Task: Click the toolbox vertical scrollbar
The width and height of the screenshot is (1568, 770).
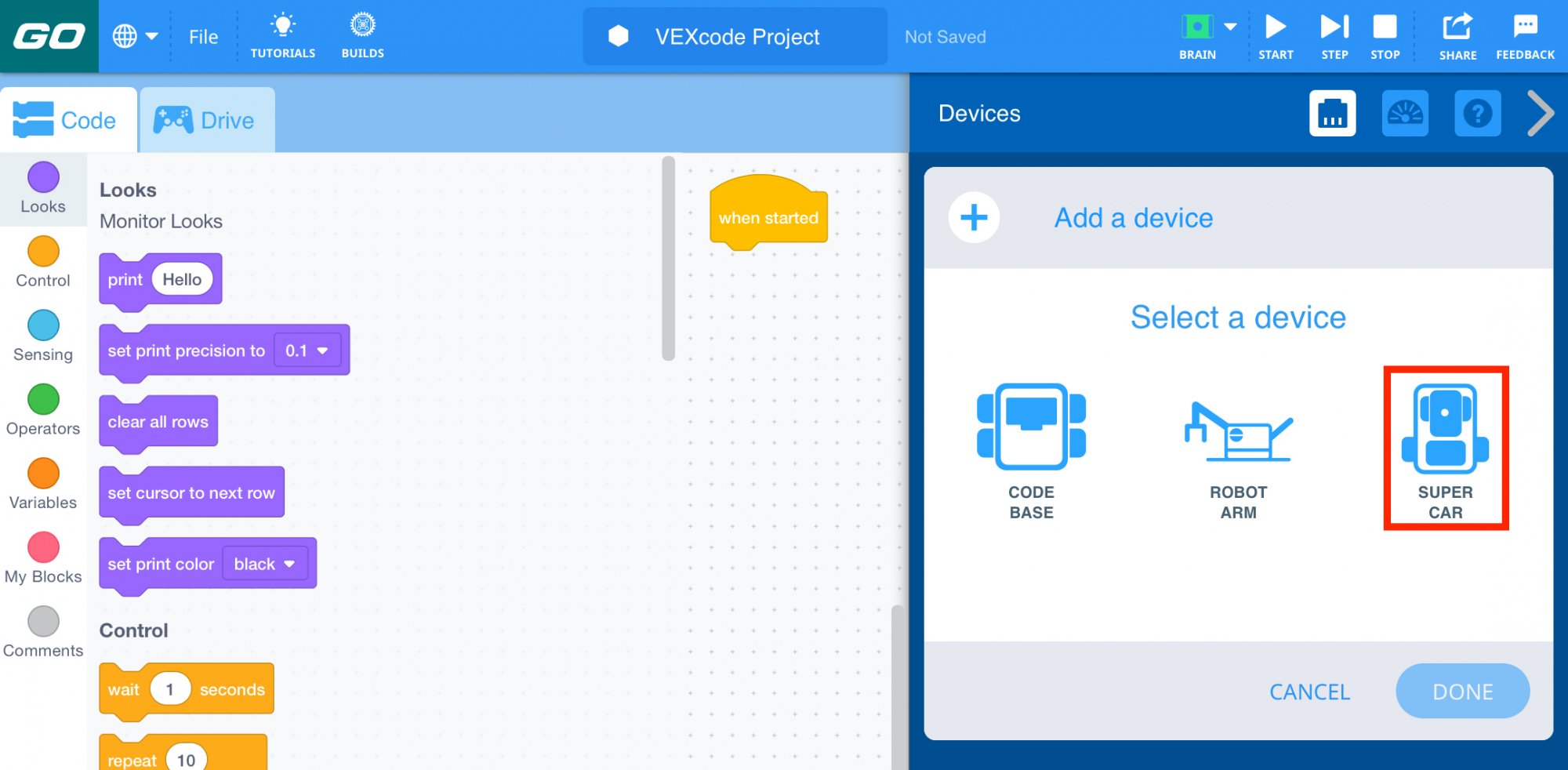Action: 668,258
